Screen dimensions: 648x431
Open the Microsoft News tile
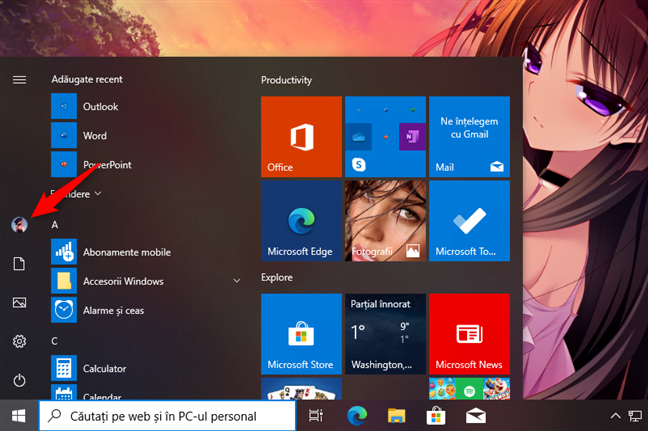[x=469, y=334]
